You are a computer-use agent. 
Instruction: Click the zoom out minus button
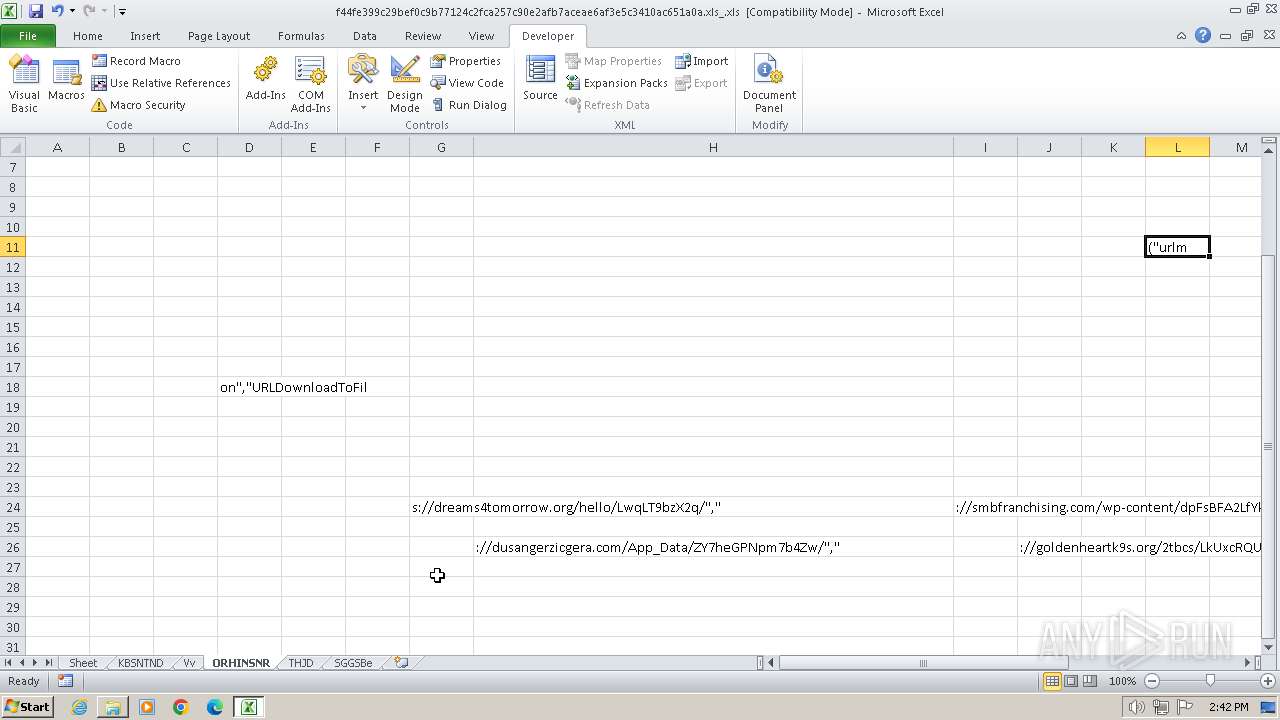(x=1152, y=681)
